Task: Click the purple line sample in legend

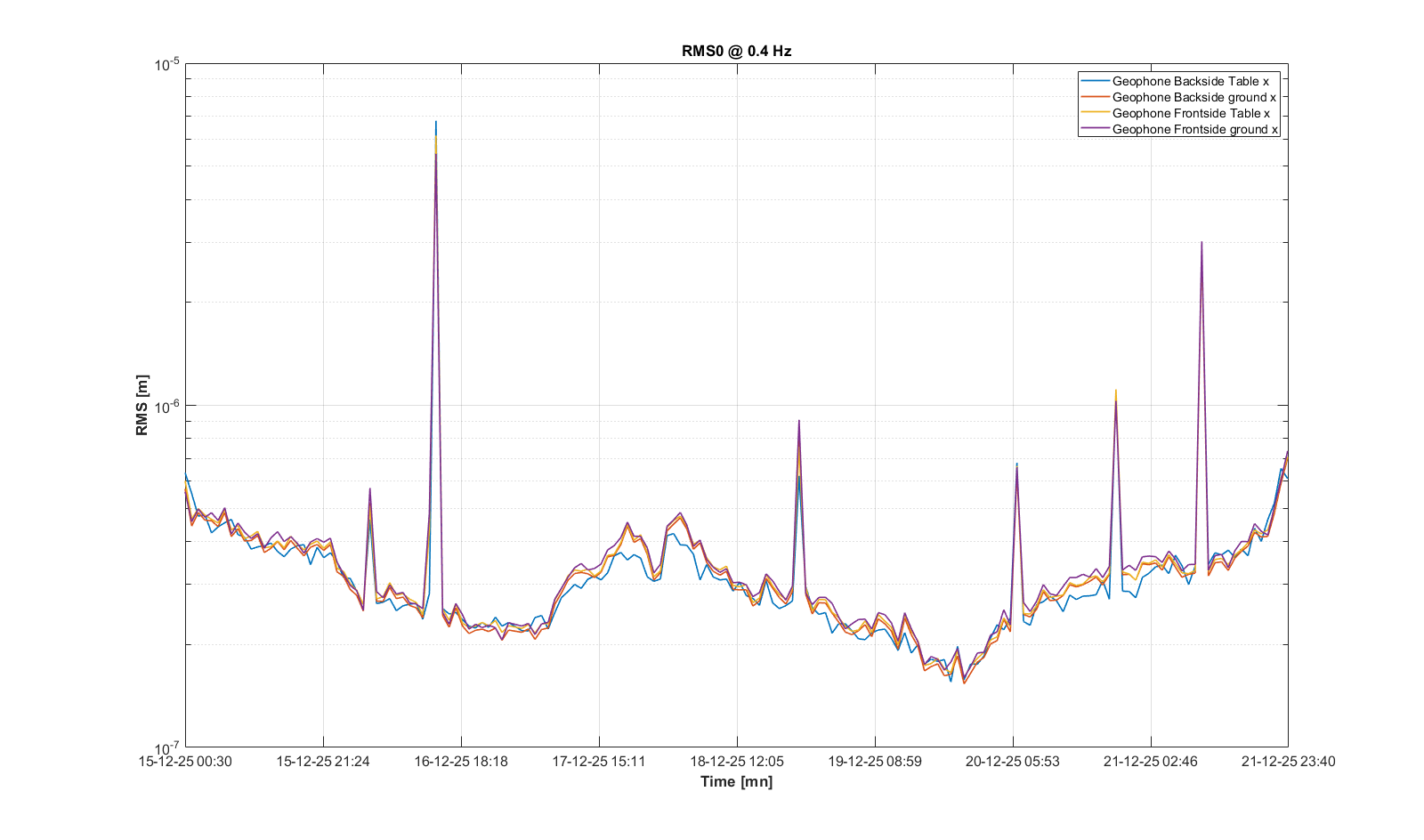Action: 1095,129
